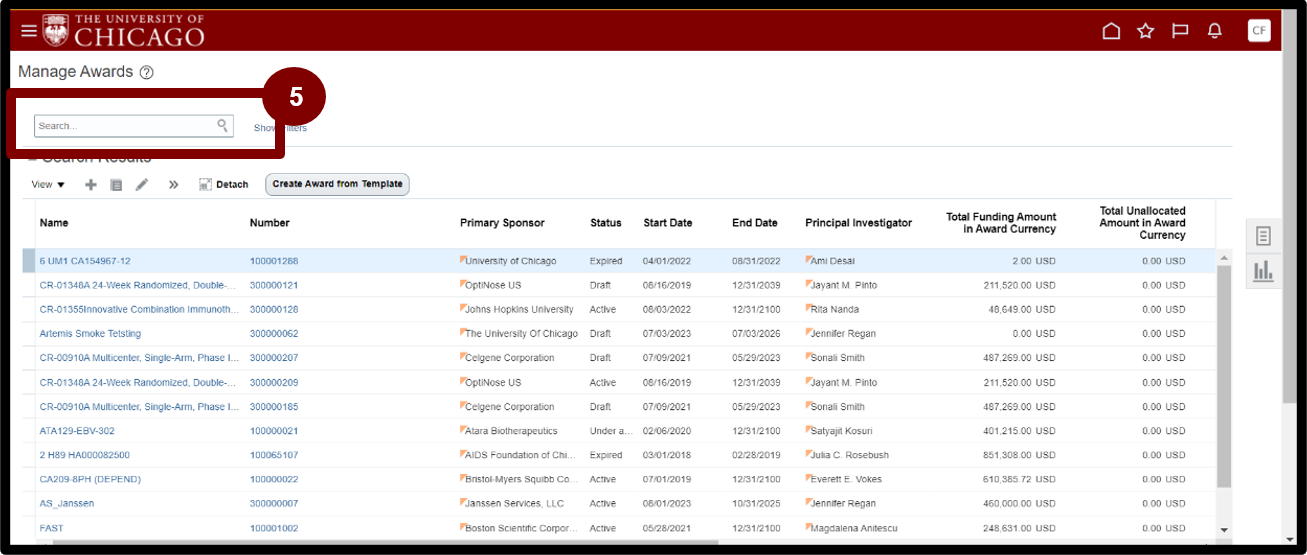
Task: Open Artemis Smoke Tetsting award
Action: 90,334
